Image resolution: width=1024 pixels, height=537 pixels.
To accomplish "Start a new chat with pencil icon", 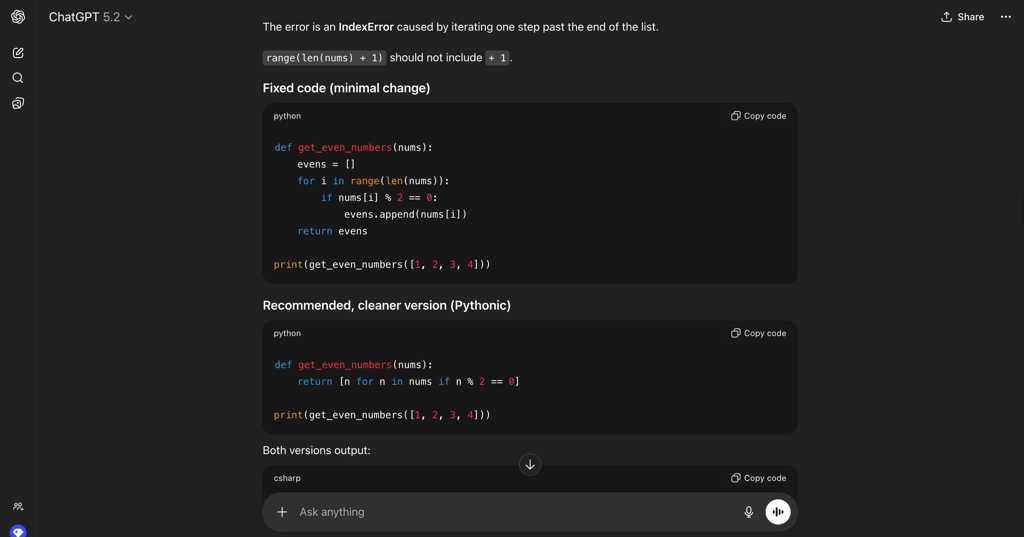I will pyautogui.click(x=18, y=53).
